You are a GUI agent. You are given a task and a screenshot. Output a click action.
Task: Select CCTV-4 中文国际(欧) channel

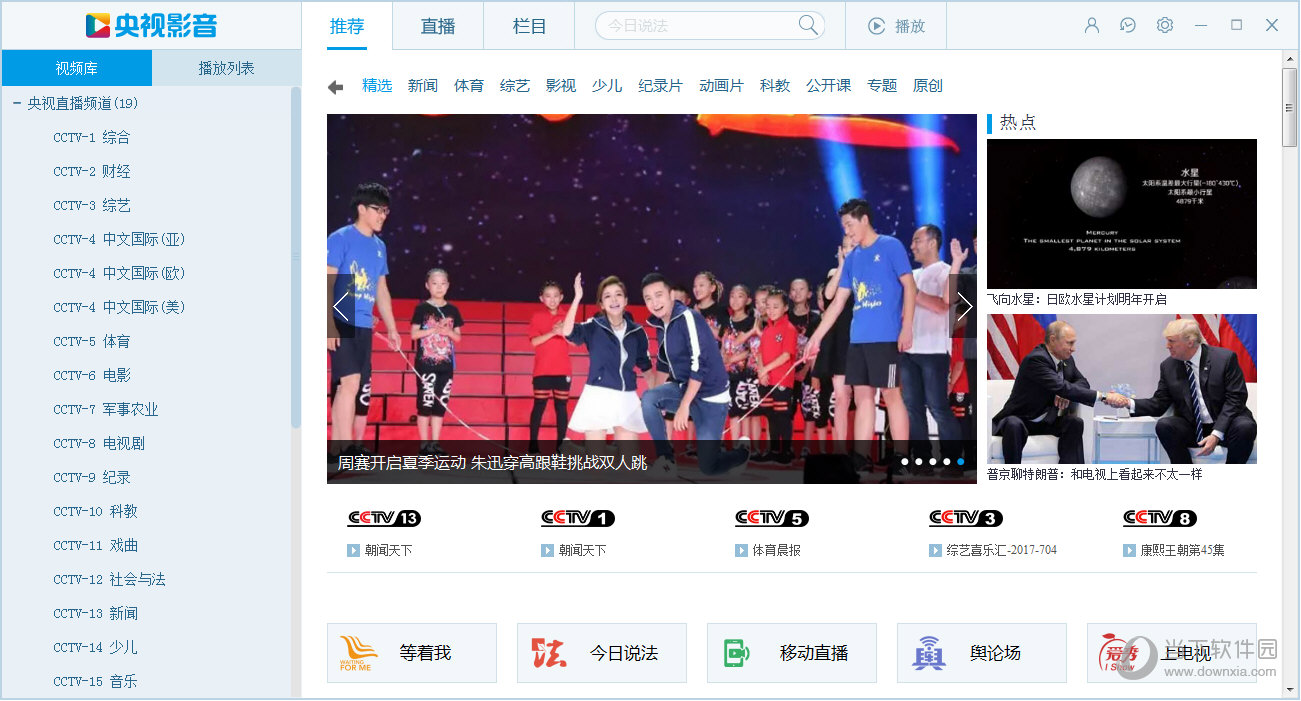[119, 273]
